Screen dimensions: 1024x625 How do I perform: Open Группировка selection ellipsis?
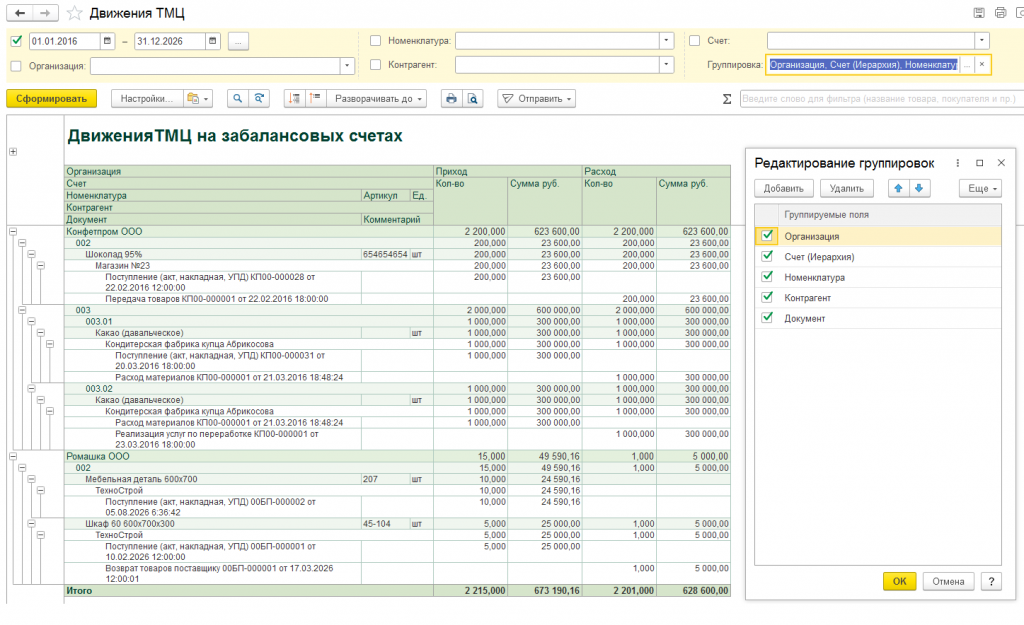(967, 65)
